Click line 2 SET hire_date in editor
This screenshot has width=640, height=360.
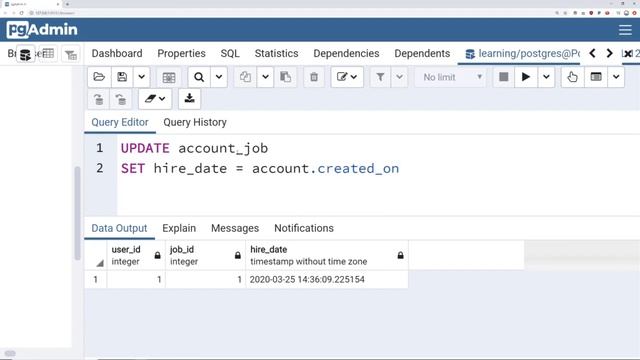pos(260,169)
